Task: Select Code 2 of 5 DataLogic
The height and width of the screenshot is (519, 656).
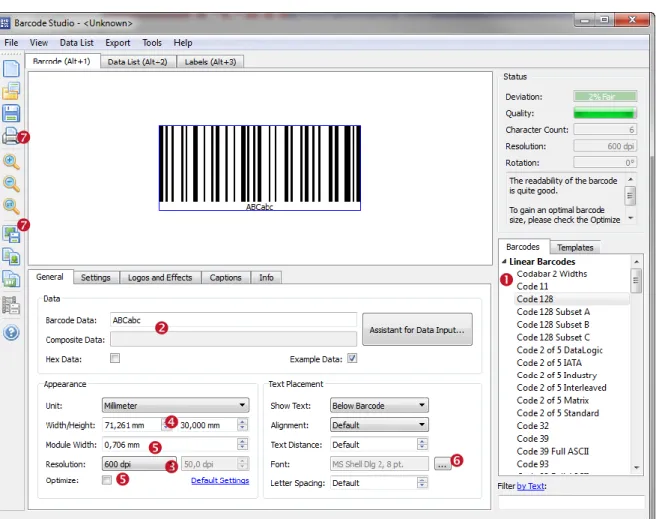Action: [x=559, y=350]
